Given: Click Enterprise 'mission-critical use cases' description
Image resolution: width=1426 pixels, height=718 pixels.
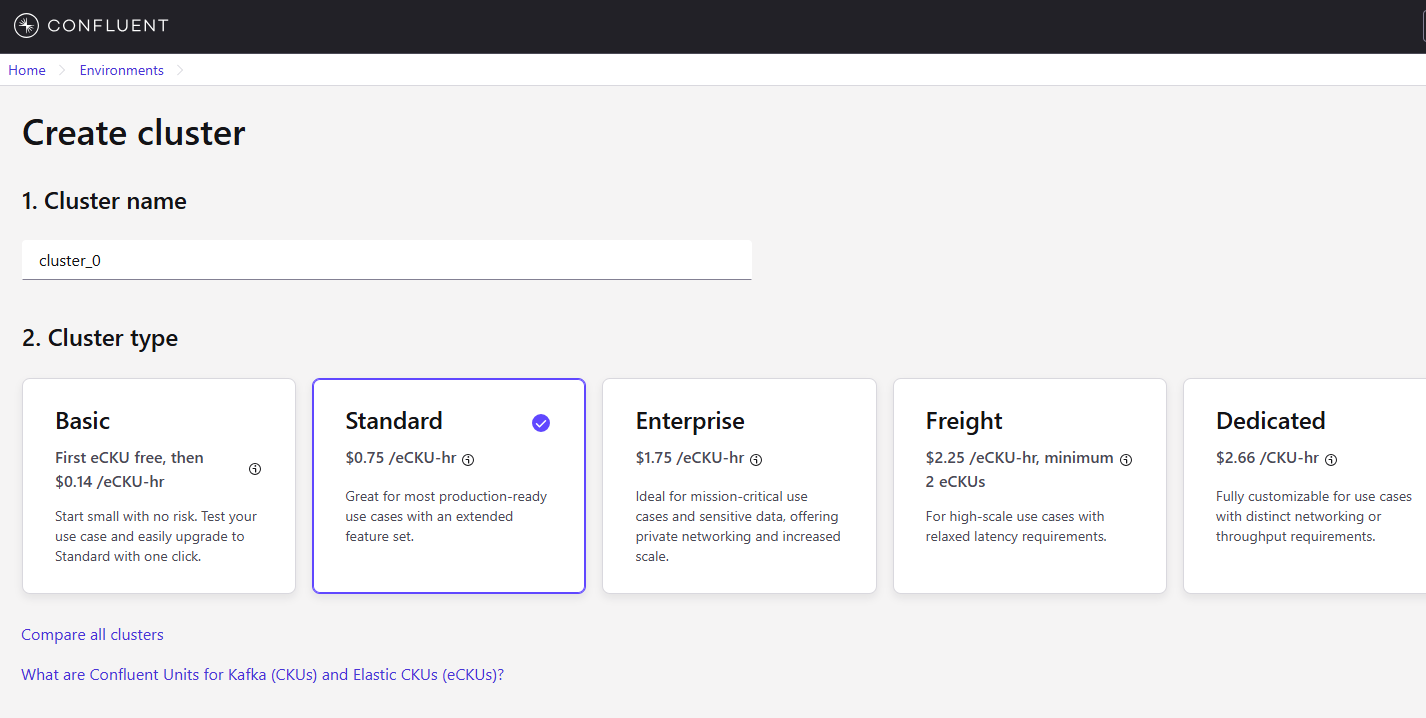Looking at the screenshot, I should (738, 526).
